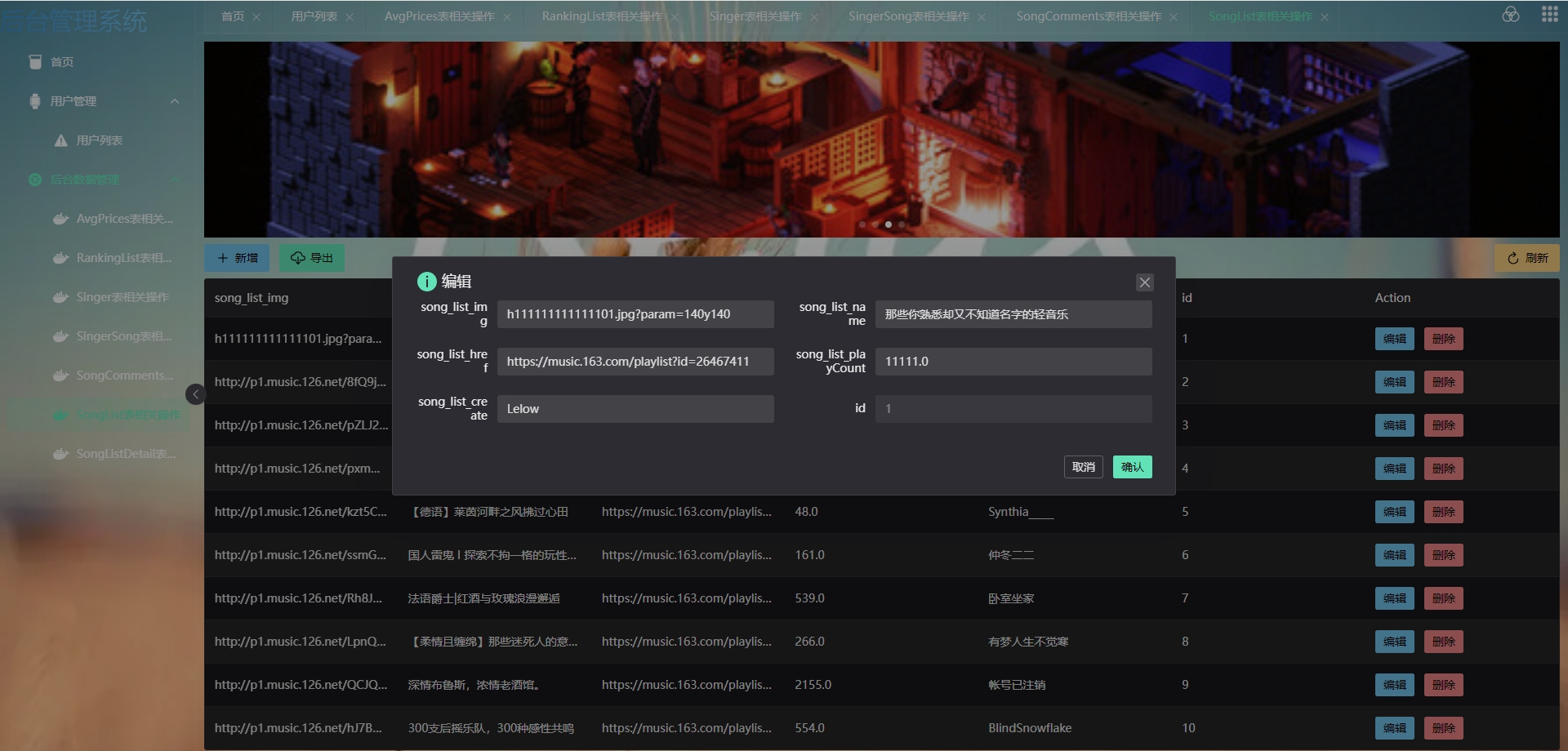Focus the song_list_img input field

click(x=635, y=314)
